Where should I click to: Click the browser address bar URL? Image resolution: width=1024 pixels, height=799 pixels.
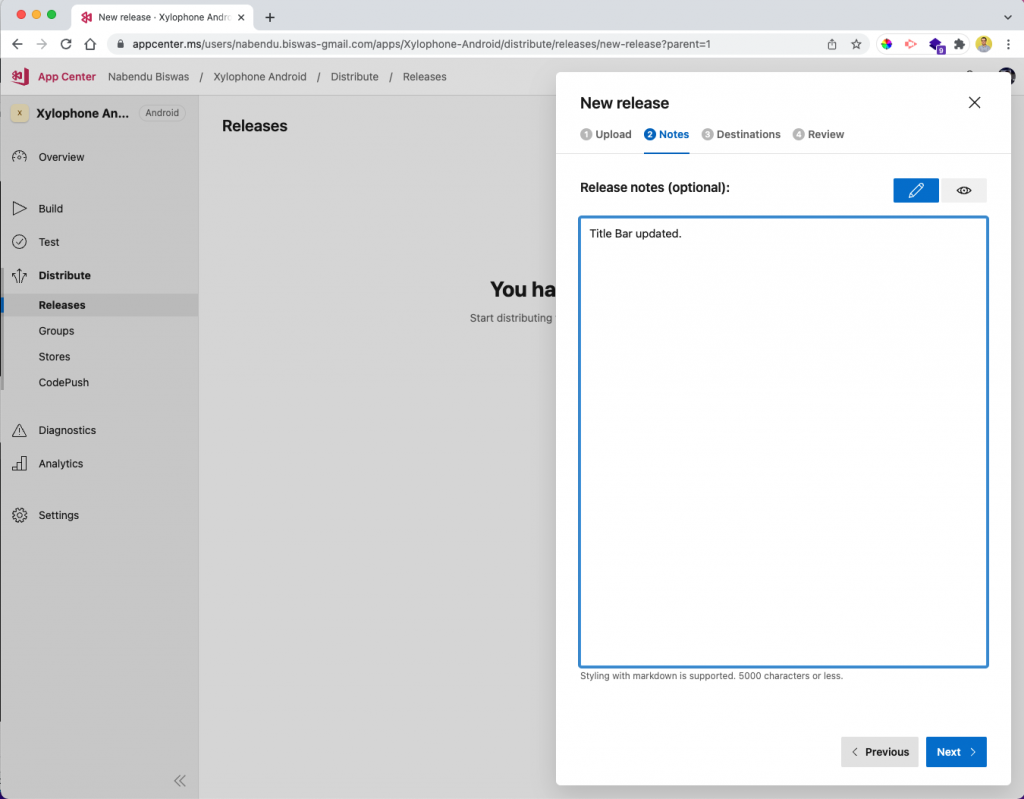(421, 44)
